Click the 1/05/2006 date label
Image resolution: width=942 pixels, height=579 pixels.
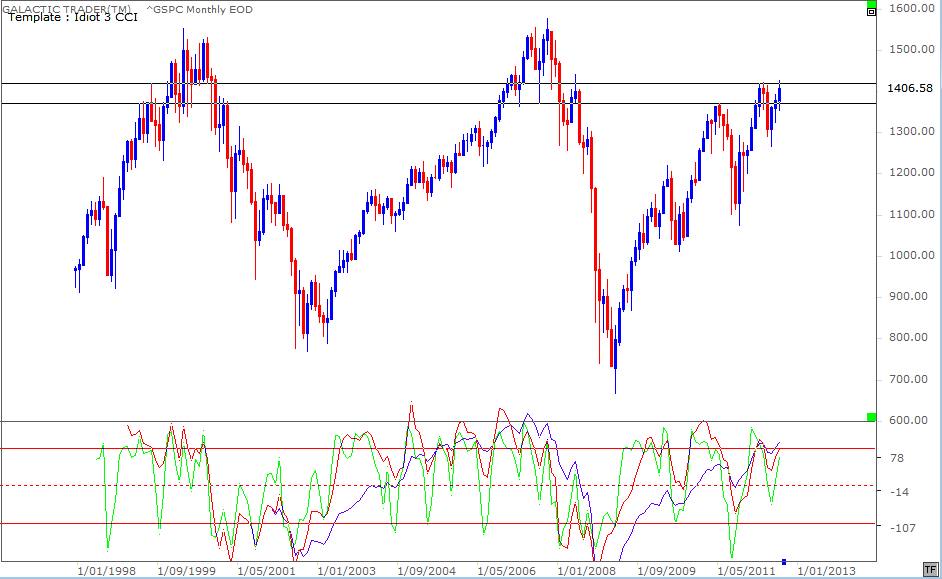pyautogui.click(x=506, y=571)
